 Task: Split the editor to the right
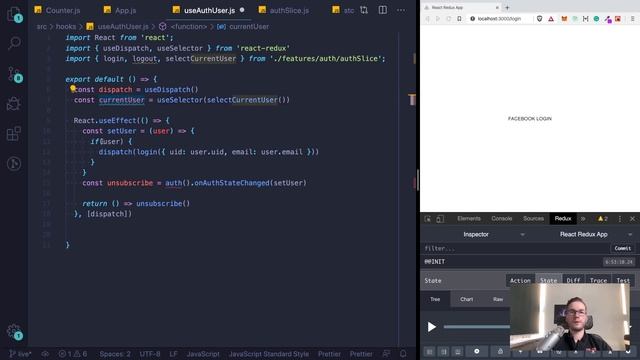(x=382, y=10)
